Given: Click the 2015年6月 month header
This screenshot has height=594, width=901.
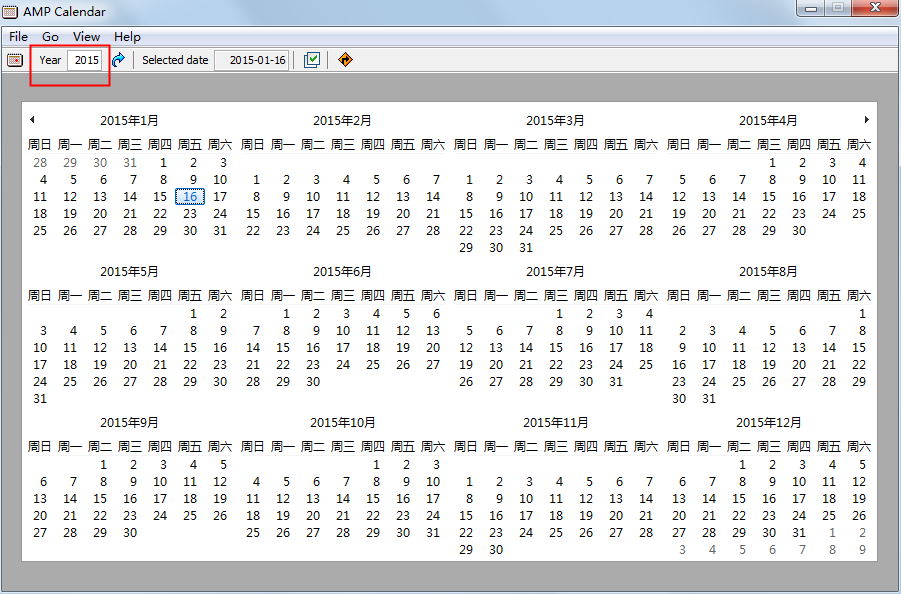Looking at the screenshot, I should [342, 271].
